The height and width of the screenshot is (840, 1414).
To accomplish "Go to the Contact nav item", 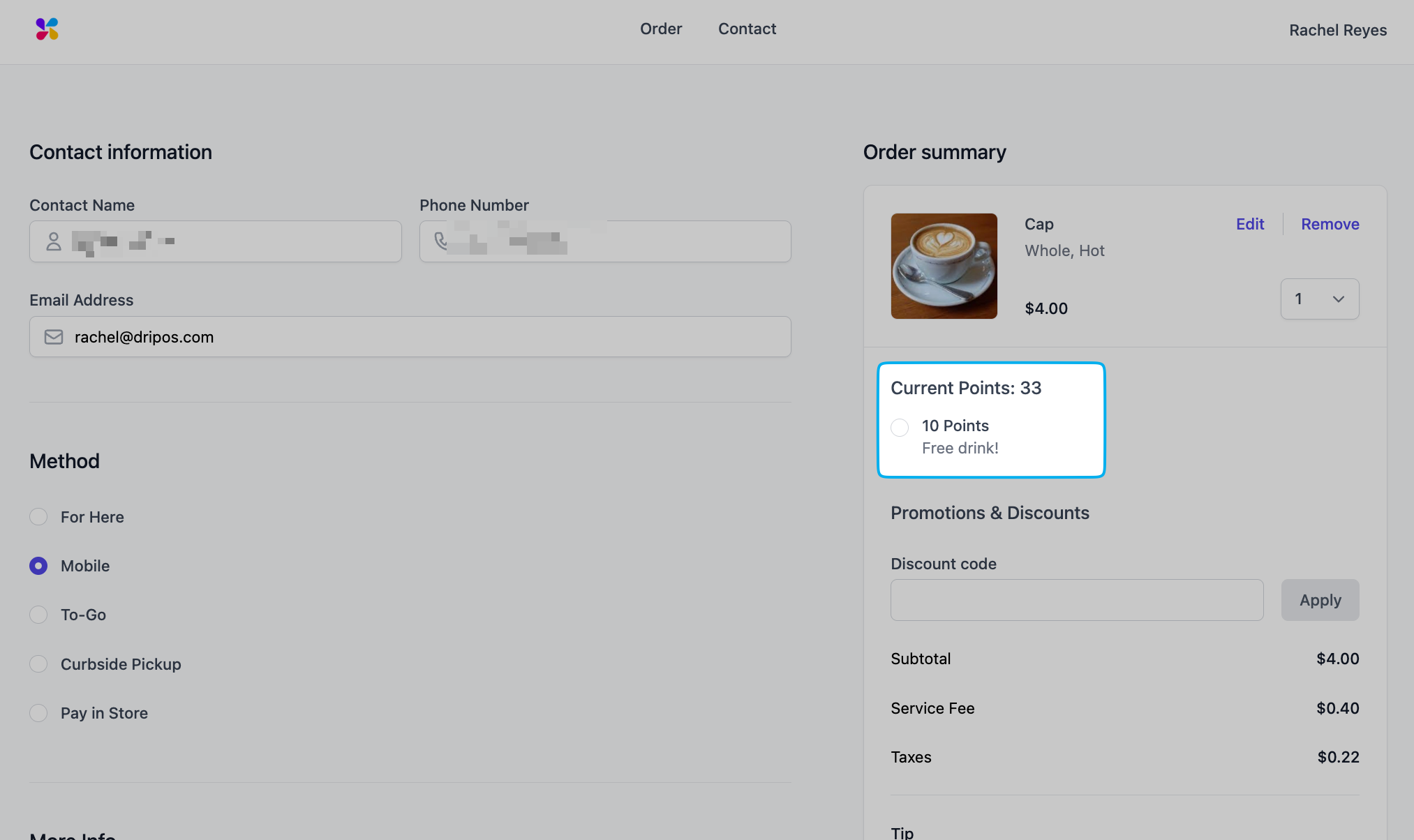I will point(747,29).
